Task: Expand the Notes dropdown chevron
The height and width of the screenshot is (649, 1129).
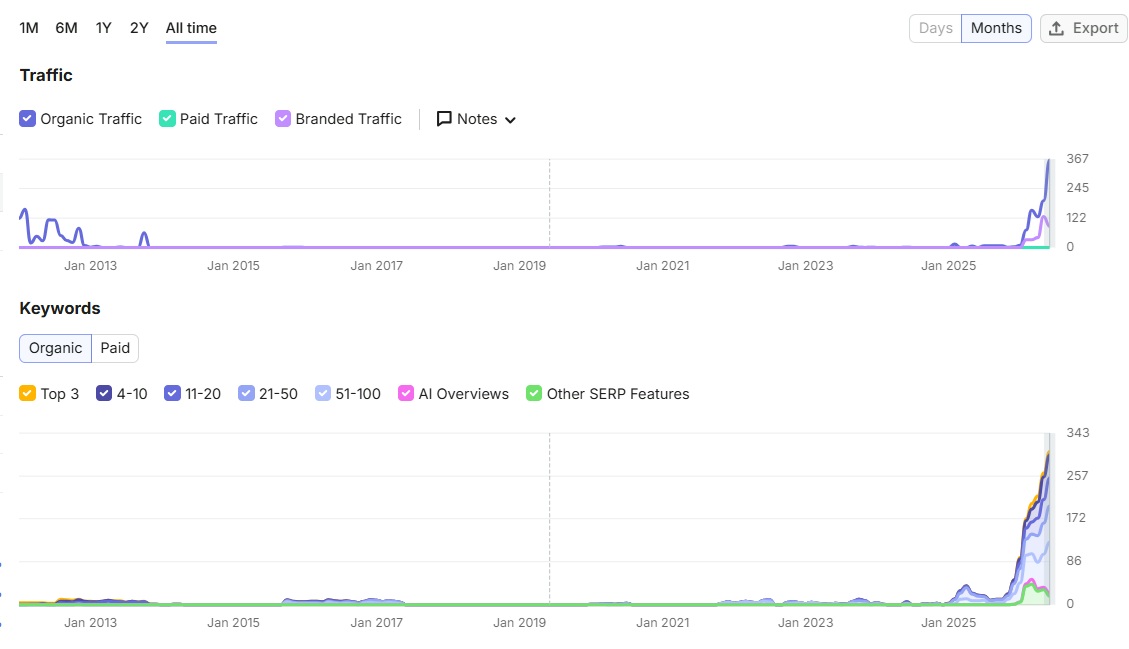Action: coord(510,120)
